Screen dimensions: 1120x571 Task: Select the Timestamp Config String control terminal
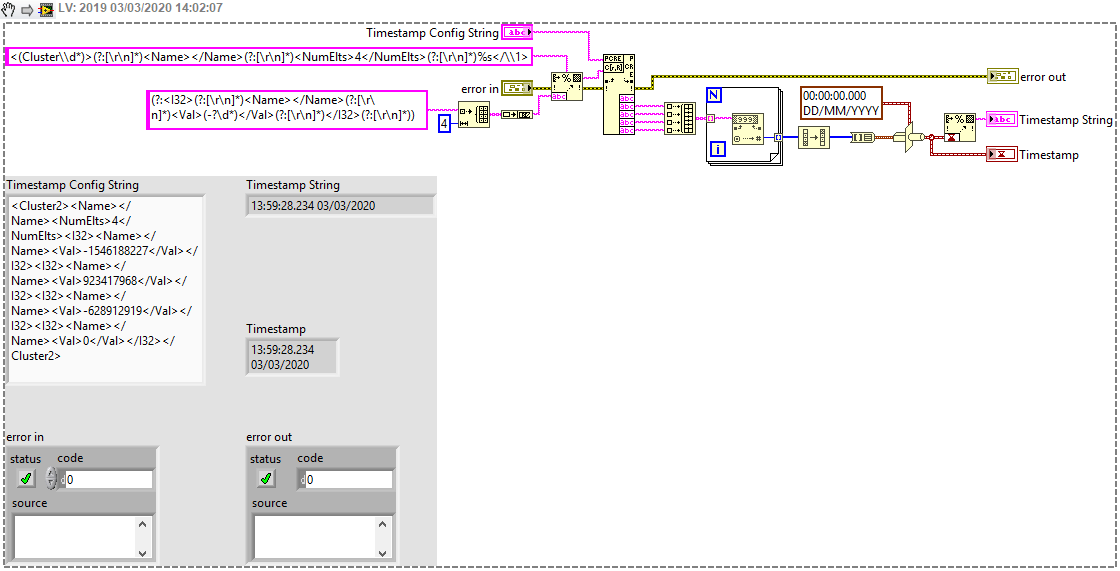516,33
